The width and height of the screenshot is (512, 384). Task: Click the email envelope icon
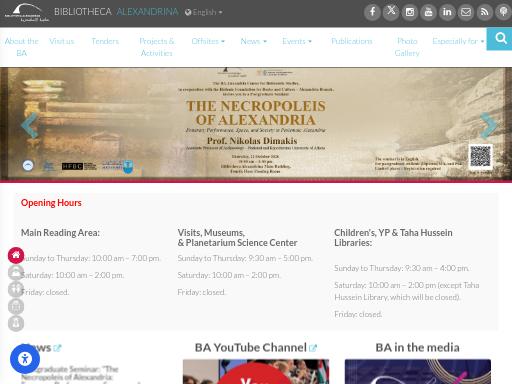[x=466, y=12]
